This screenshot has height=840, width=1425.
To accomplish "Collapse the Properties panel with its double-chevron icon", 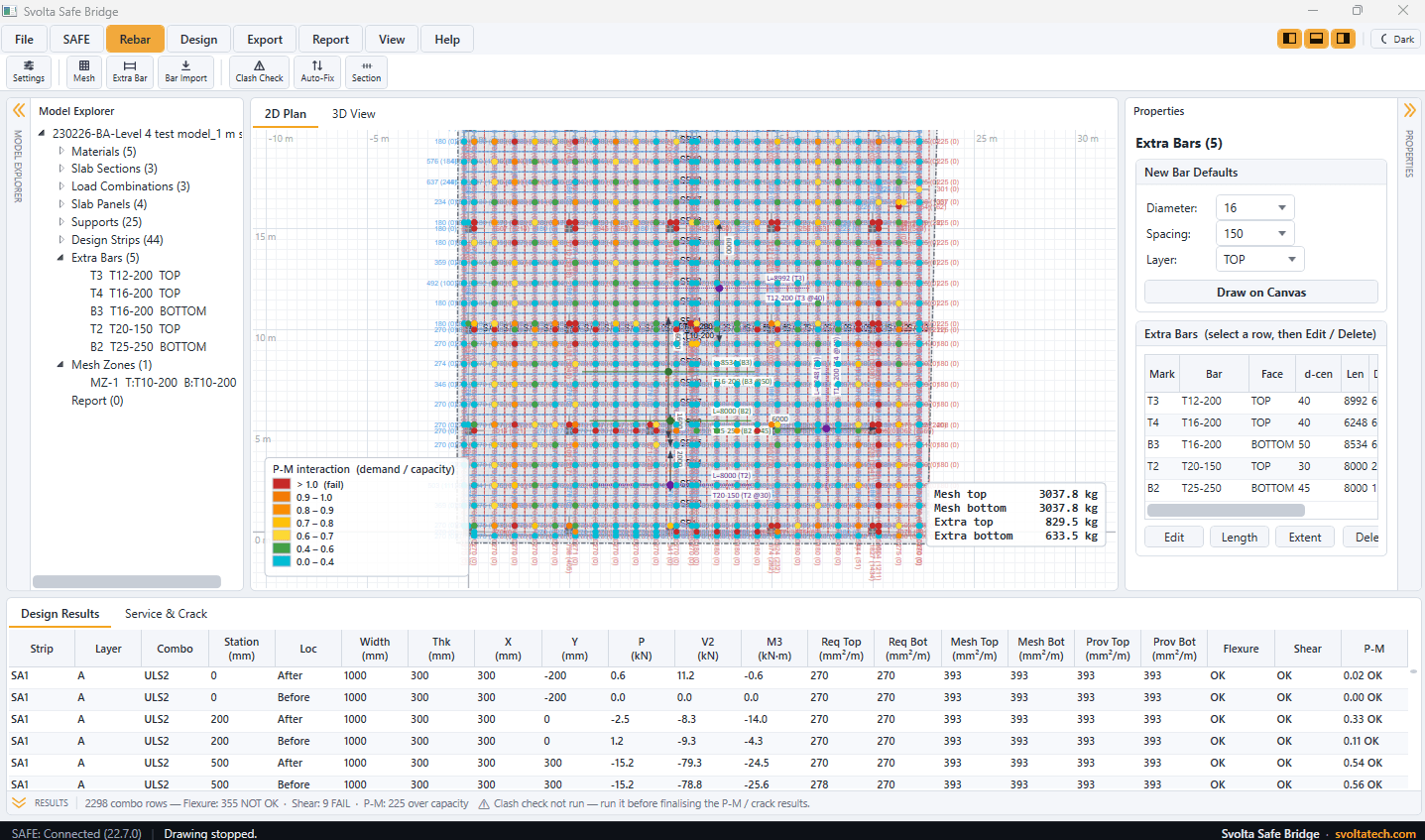I will 1409,110.
